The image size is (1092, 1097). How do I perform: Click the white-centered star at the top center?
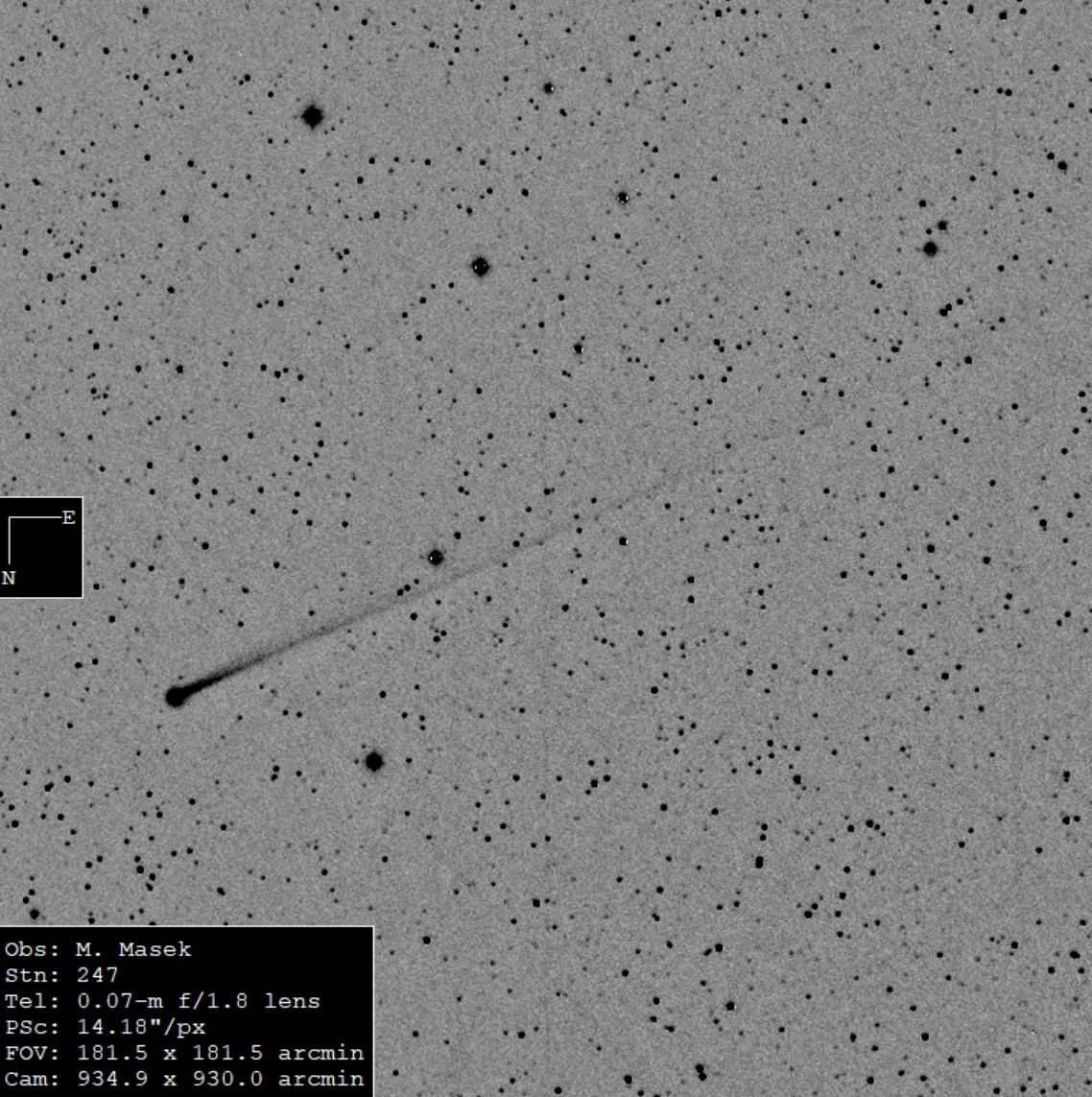click(549, 87)
